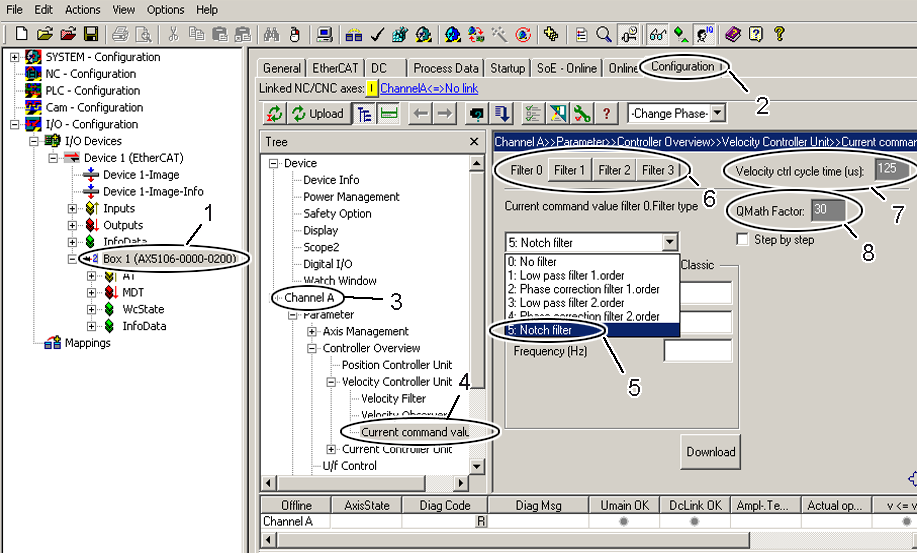This screenshot has width=917, height=553.
Task: Click the purple book help icon
Action: 732,34
